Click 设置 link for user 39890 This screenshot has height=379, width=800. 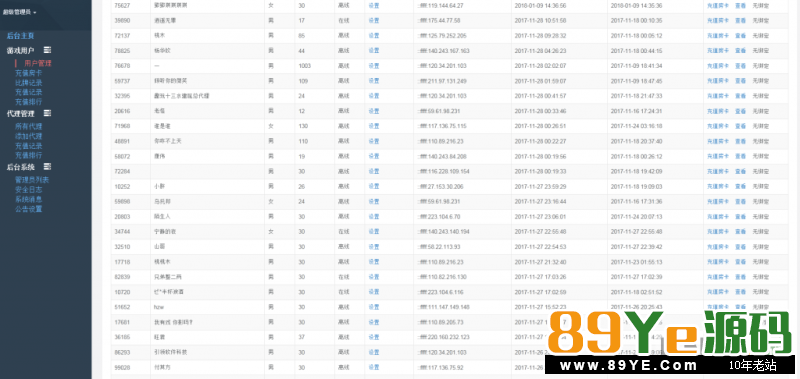coord(374,21)
